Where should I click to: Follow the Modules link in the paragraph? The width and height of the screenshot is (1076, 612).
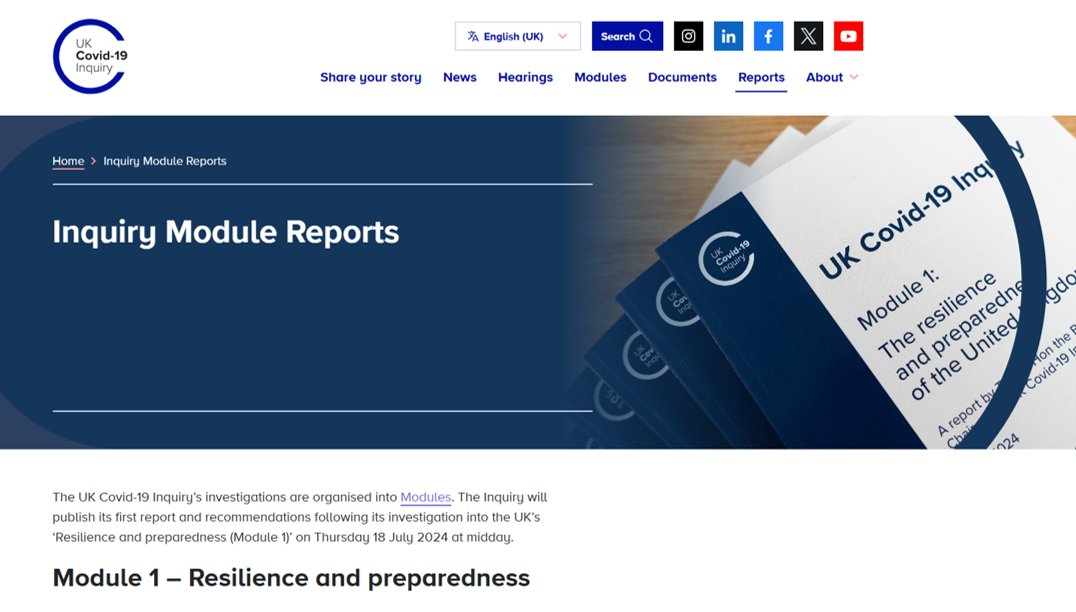click(425, 497)
